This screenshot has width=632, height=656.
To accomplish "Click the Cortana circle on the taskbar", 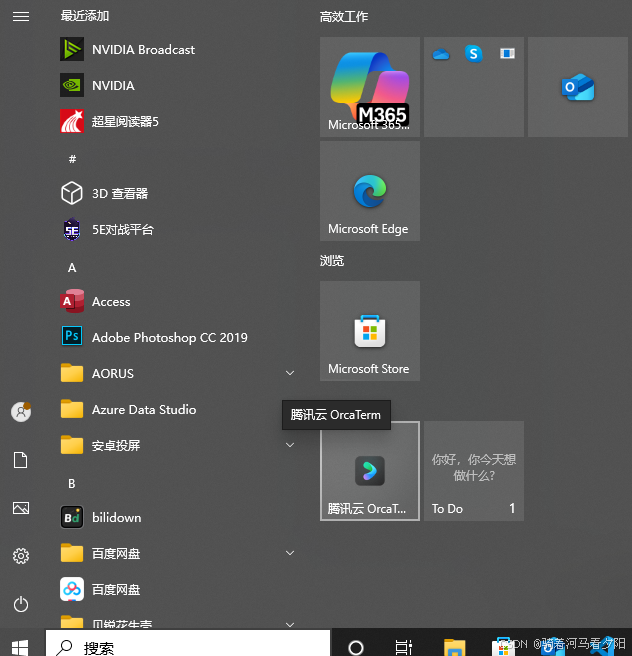I will coord(356,647).
